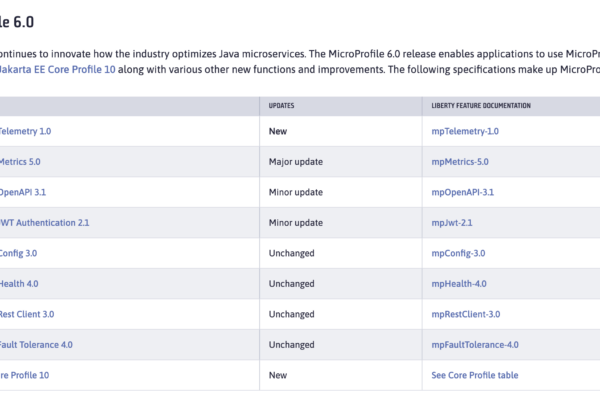This screenshot has width=600, height=403.
Task: Follow the mpFaultTolerance-4.0 feature documentation link
Action: tap(475, 345)
